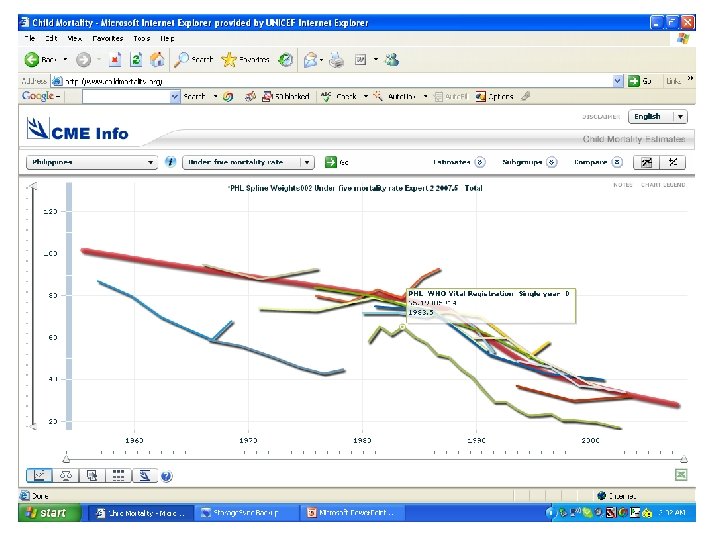Screen dimensions: 720x540
Task: Open the Under-five mortality rate dropdown
Action: [248, 162]
